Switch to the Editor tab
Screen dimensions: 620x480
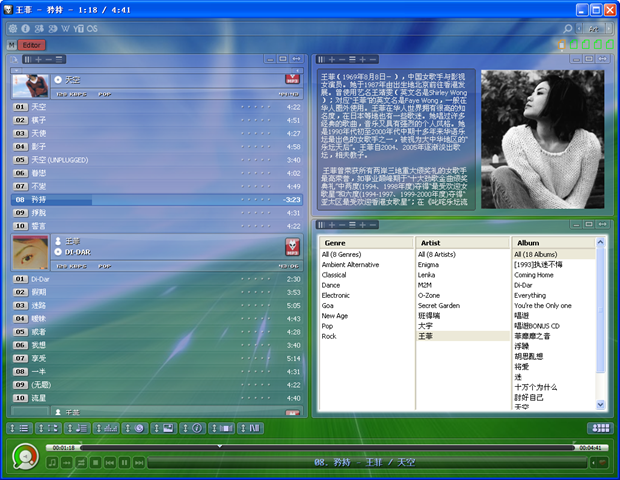[32, 45]
